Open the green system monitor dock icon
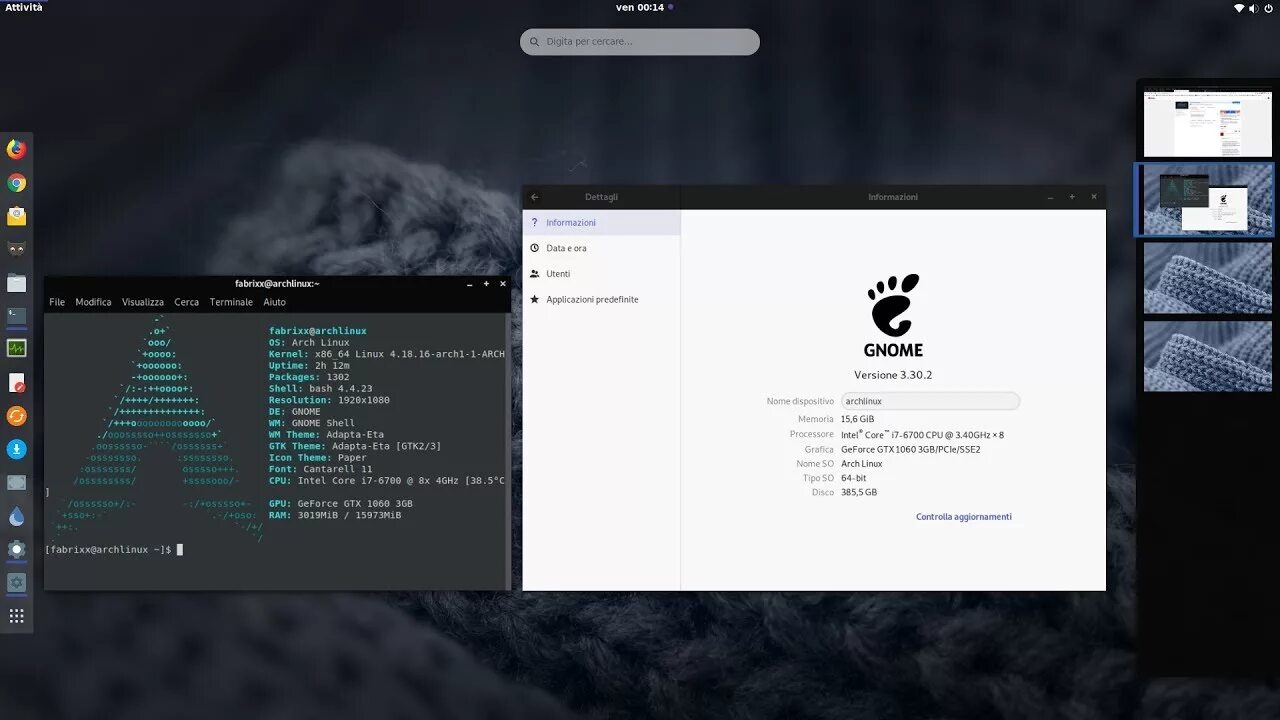This screenshot has height=720, width=1280. coord(16,349)
